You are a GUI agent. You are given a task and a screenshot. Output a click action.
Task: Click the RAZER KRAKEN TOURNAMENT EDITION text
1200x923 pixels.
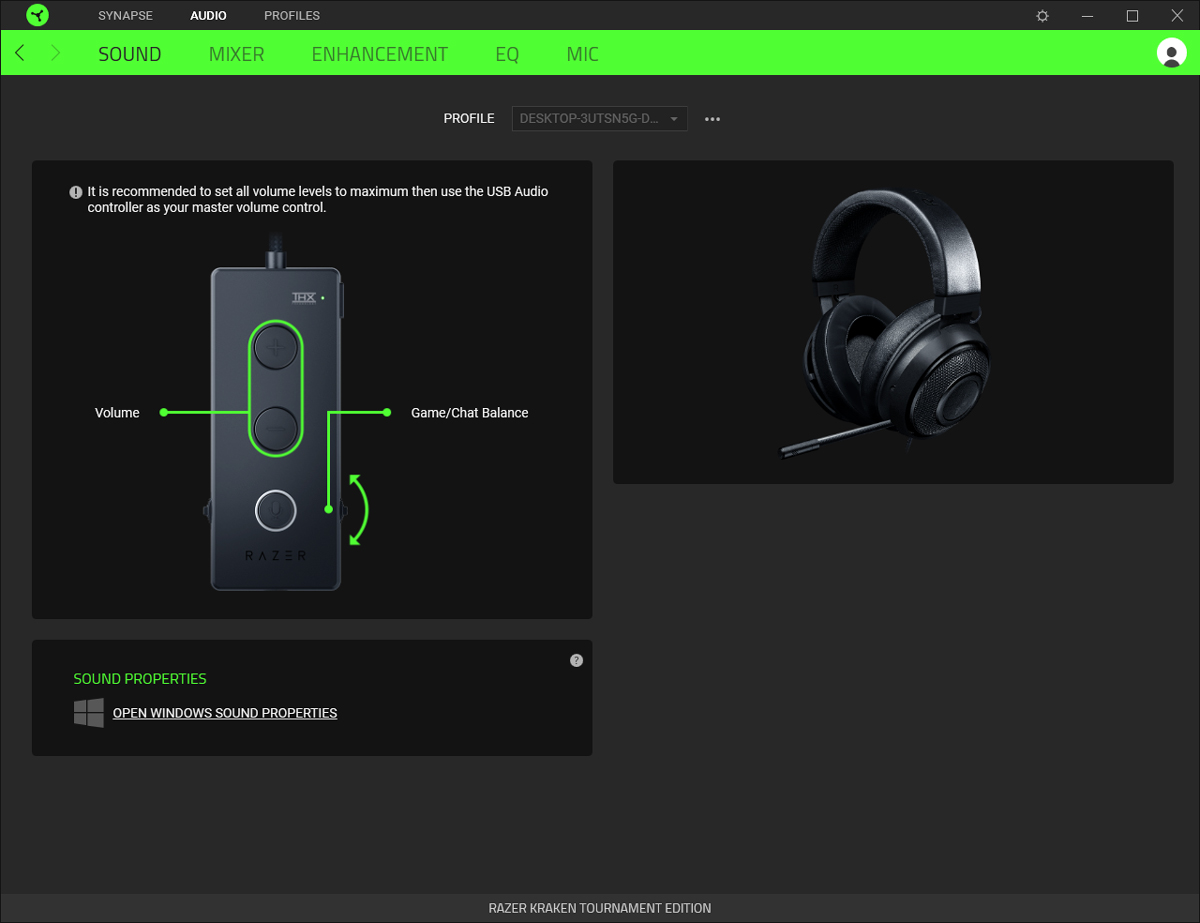(x=600, y=909)
